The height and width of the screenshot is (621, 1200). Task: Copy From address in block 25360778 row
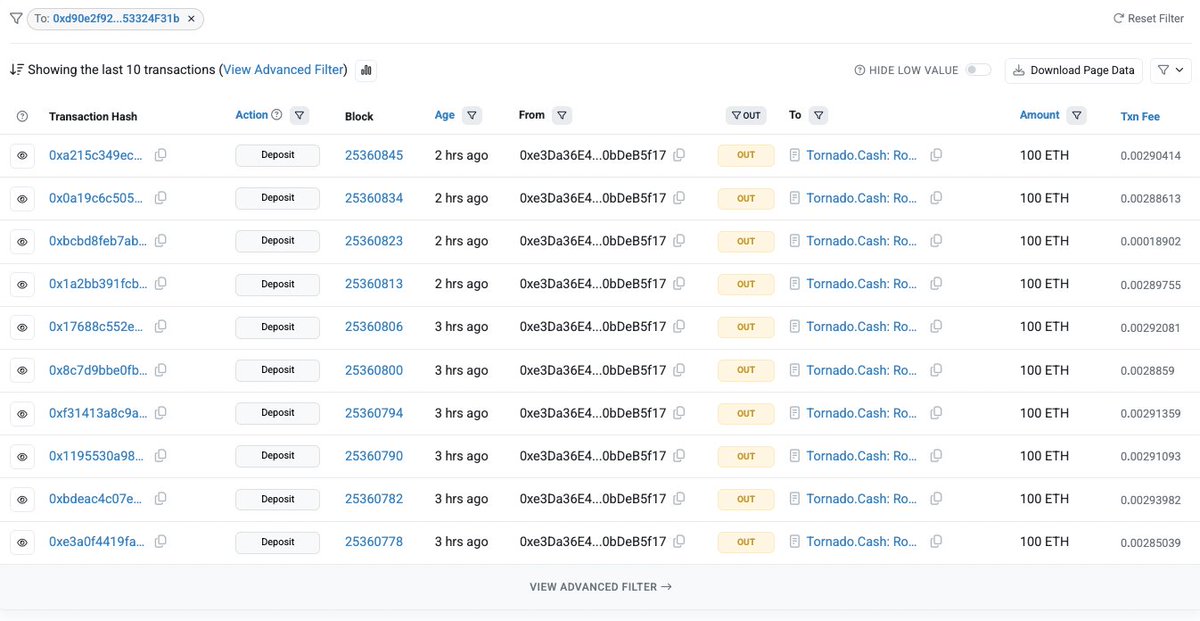point(679,542)
